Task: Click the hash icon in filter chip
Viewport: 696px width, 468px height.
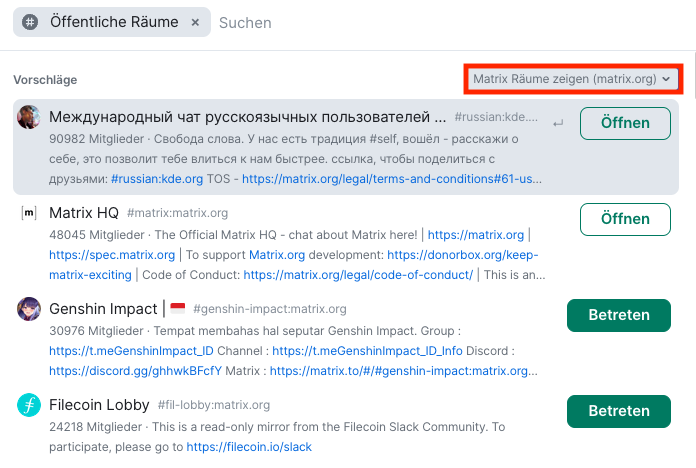Action: click(30, 22)
